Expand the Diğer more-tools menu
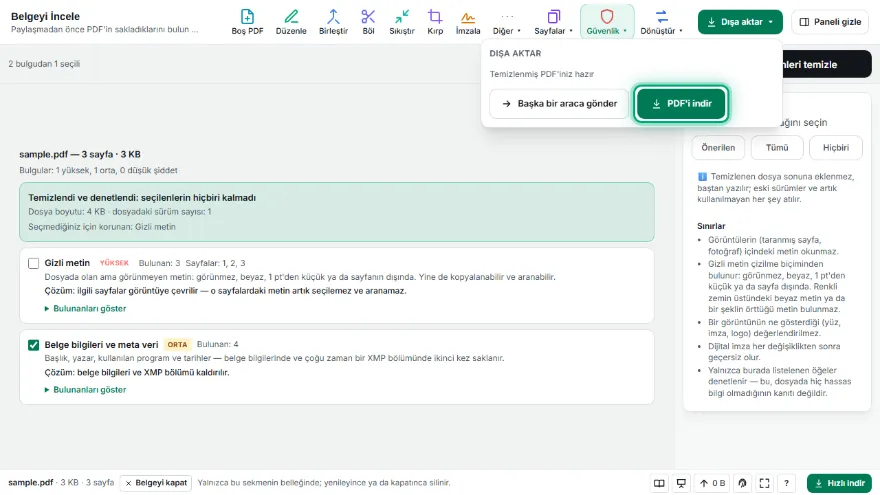The height and width of the screenshot is (495, 880). [x=507, y=22]
